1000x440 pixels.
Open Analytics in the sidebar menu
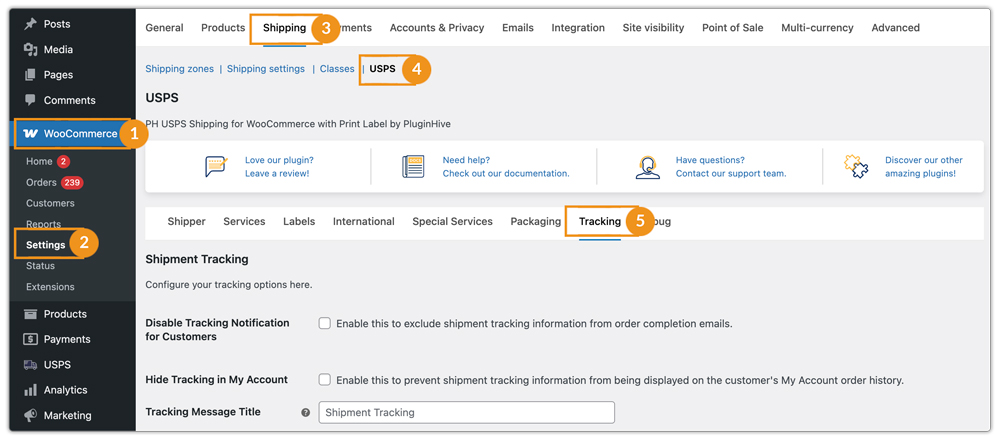point(66,390)
